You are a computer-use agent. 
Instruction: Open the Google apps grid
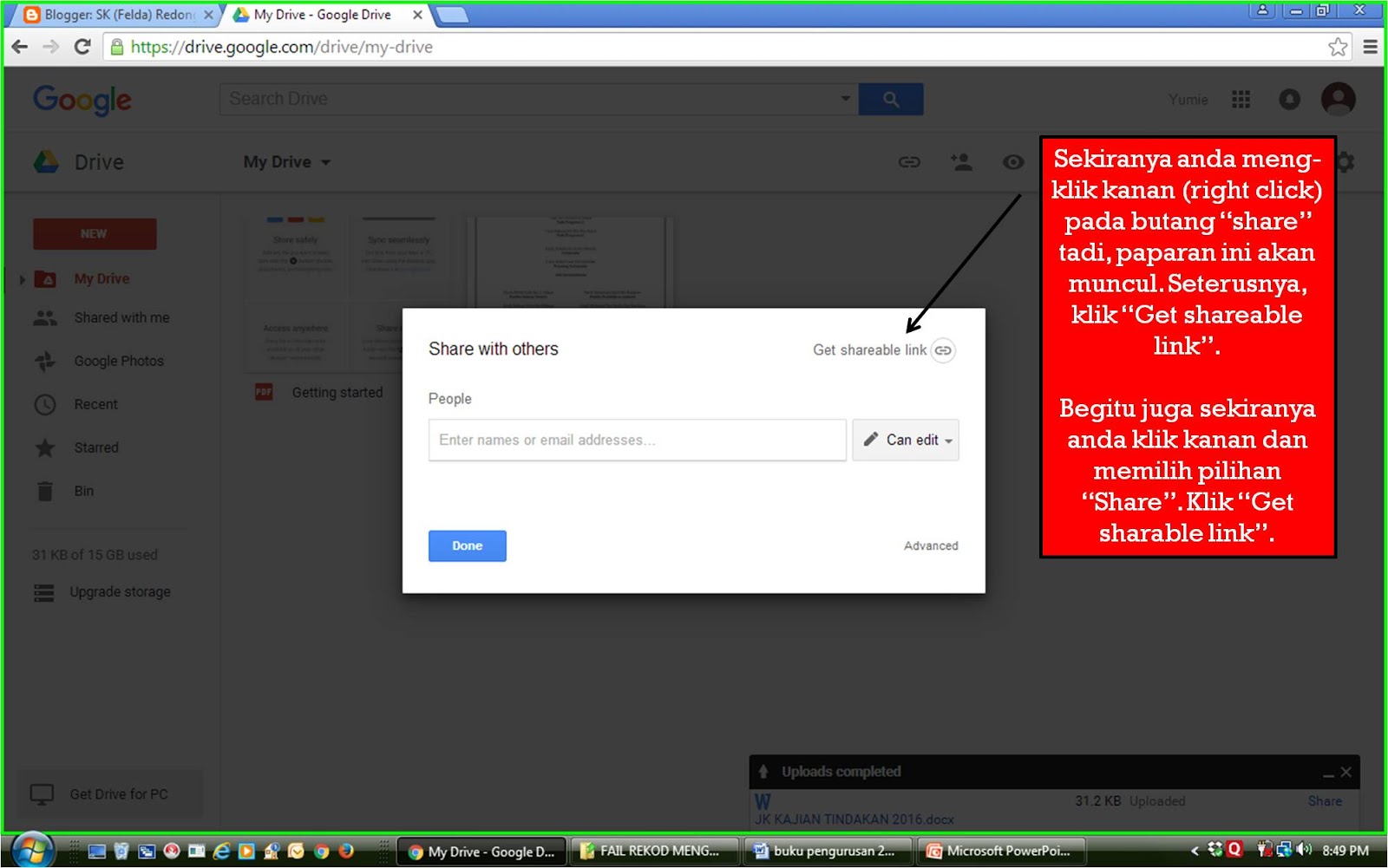(1241, 100)
